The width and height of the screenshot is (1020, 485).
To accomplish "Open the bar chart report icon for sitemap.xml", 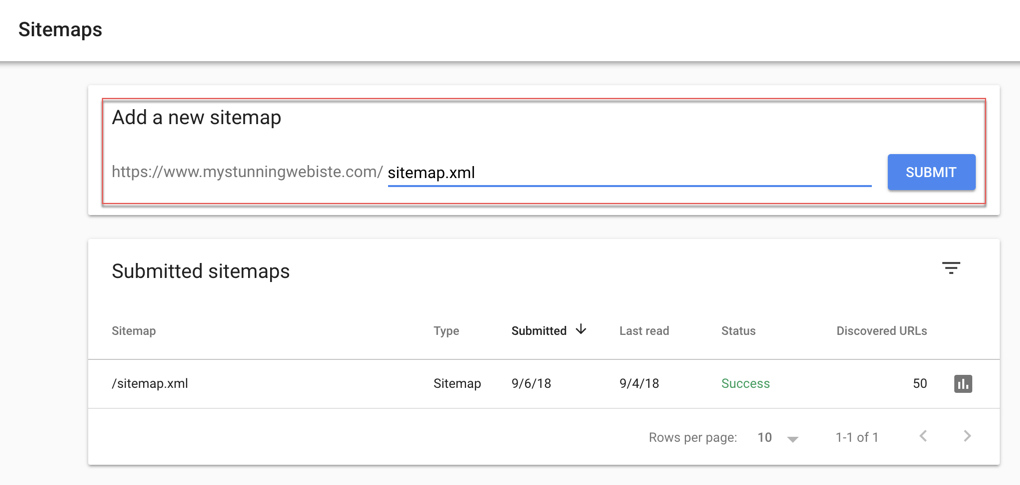I will 963,384.
